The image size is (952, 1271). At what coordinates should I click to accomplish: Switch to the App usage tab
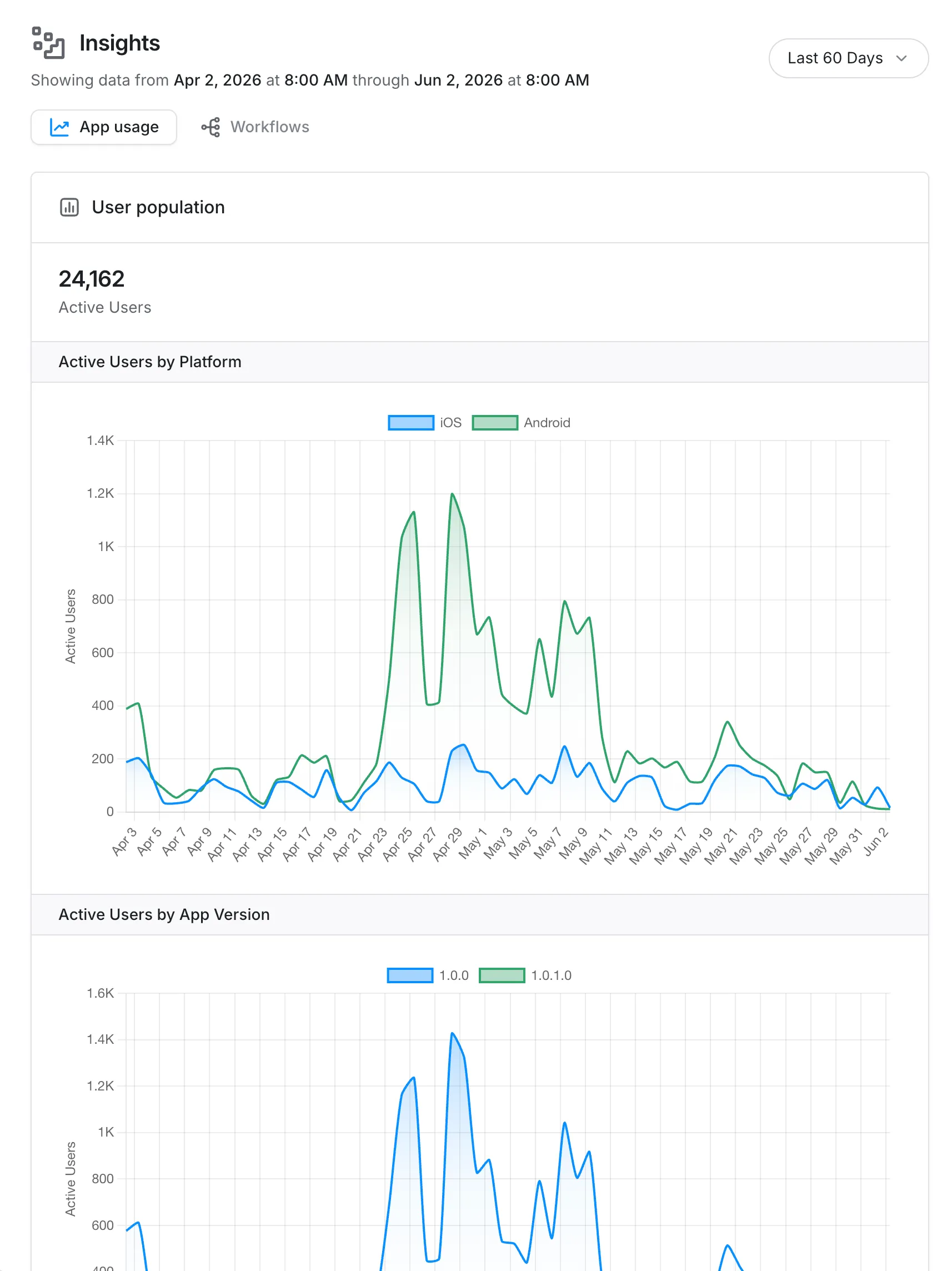(103, 127)
